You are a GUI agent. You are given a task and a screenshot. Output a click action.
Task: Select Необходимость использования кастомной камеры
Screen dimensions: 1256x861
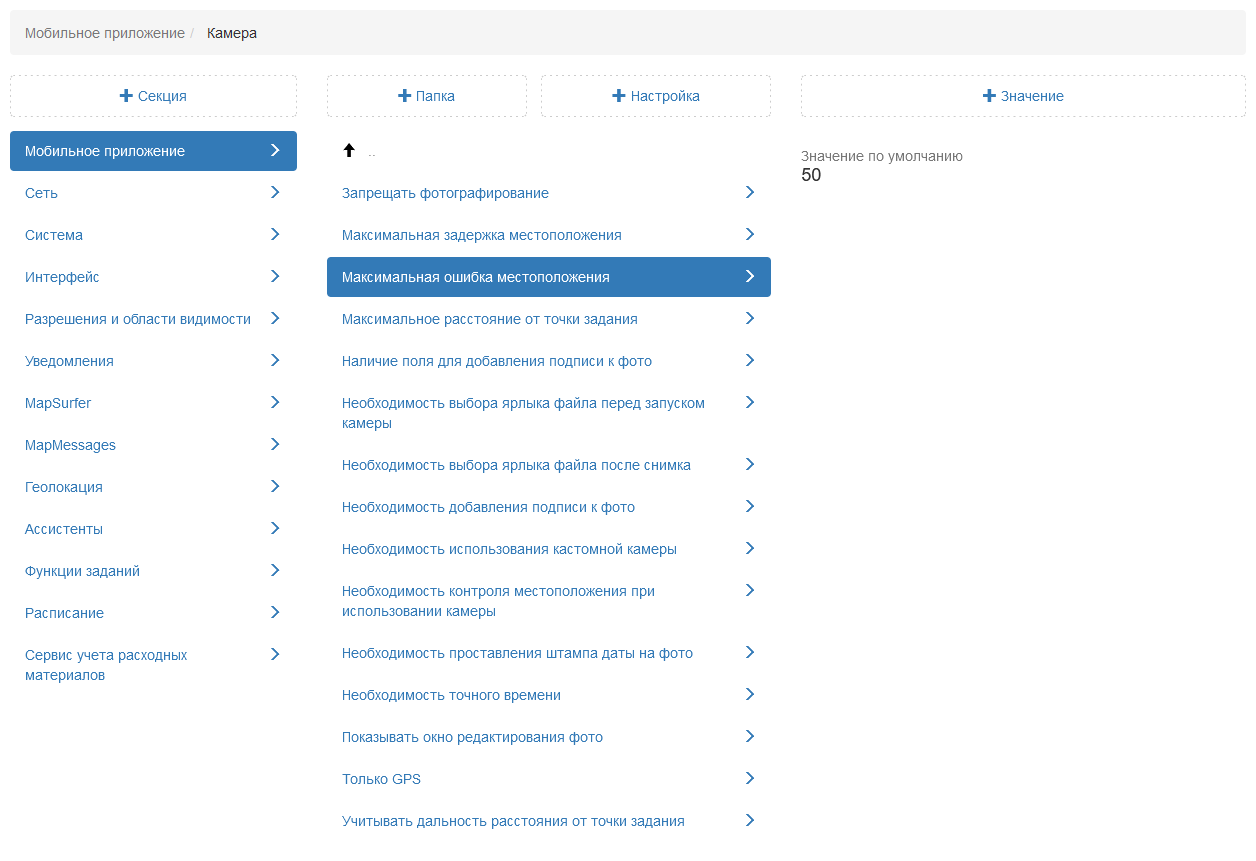click(x=549, y=549)
